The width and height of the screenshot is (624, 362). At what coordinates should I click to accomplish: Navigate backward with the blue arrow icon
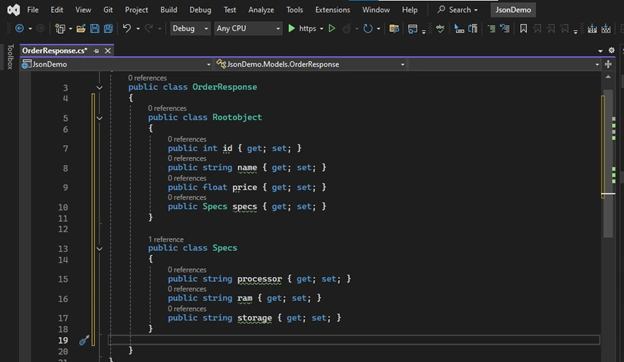click(19, 28)
